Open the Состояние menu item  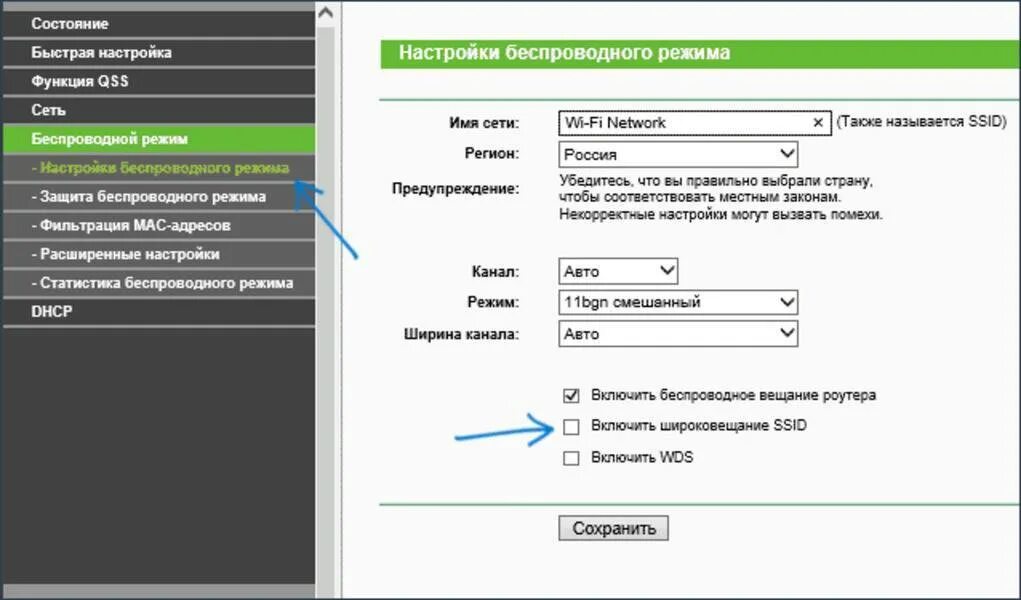(x=159, y=23)
